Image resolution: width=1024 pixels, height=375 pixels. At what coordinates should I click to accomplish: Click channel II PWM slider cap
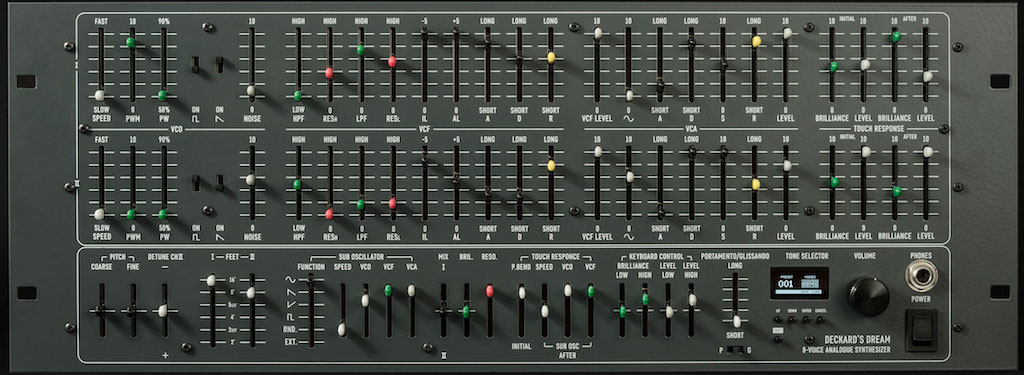pos(131,214)
